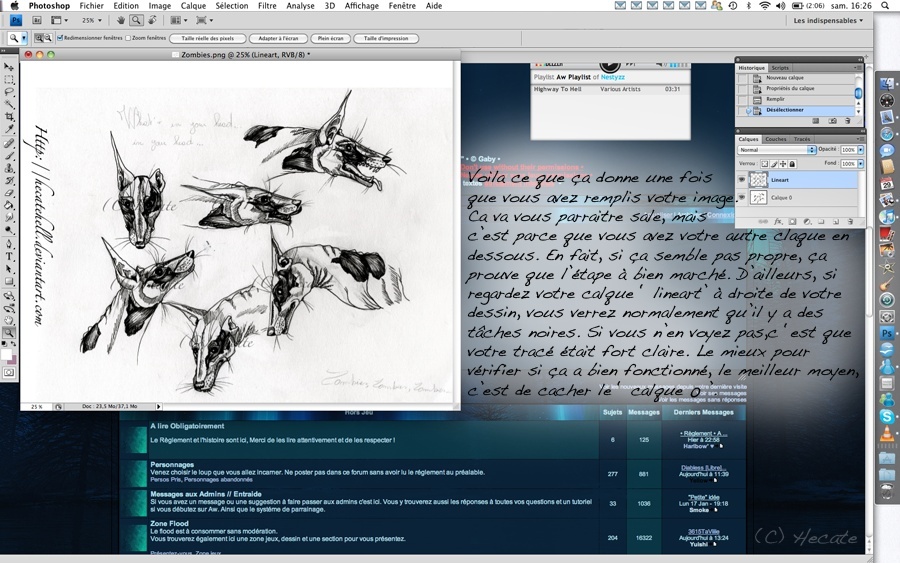Delete current state in Historique panel
This screenshot has width=900, height=563.
(x=847, y=121)
